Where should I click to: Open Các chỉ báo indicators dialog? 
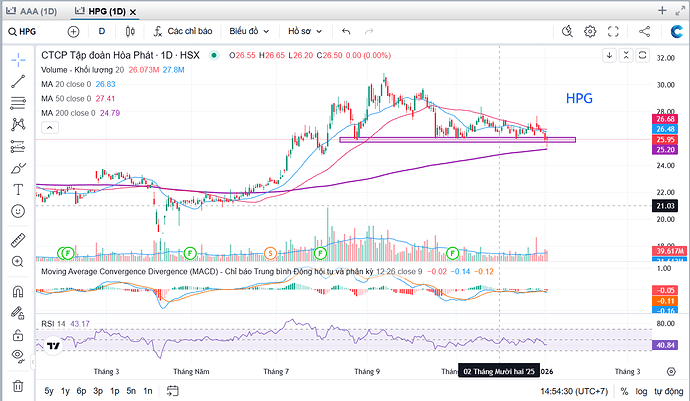coord(183,31)
